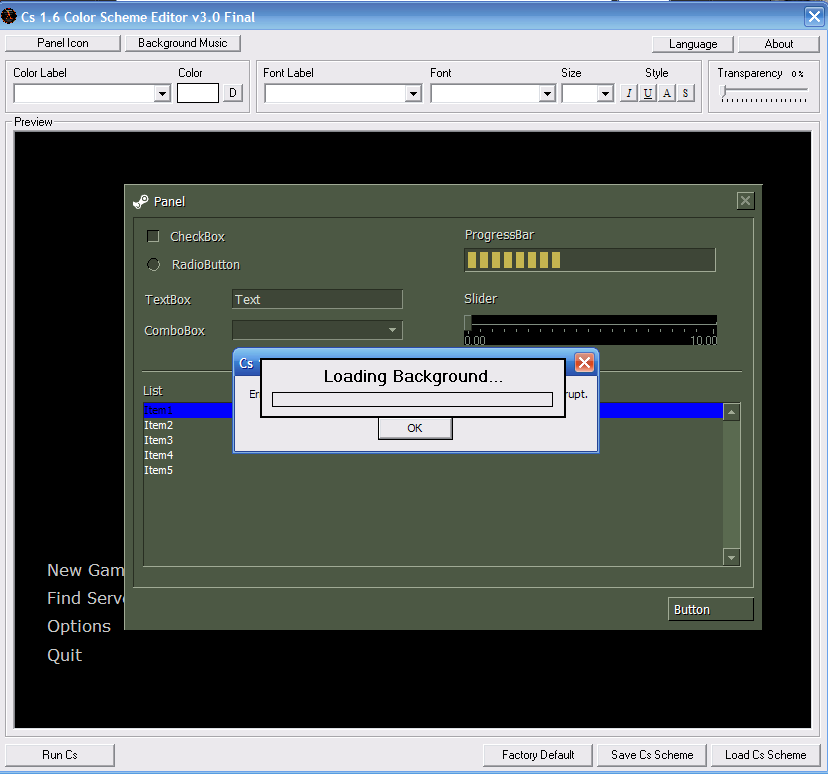
Task: Click the Panel Icon button
Action: [63, 43]
